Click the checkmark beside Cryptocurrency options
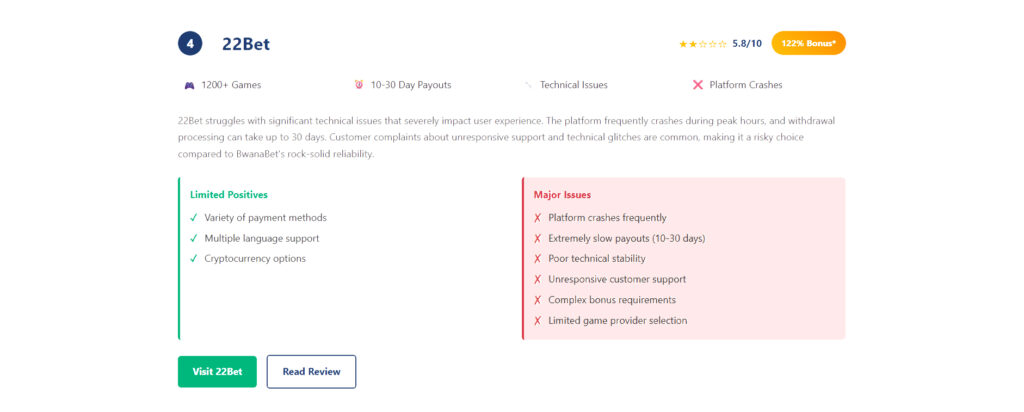The width and height of the screenshot is (1024, 412). click(193, 258)
